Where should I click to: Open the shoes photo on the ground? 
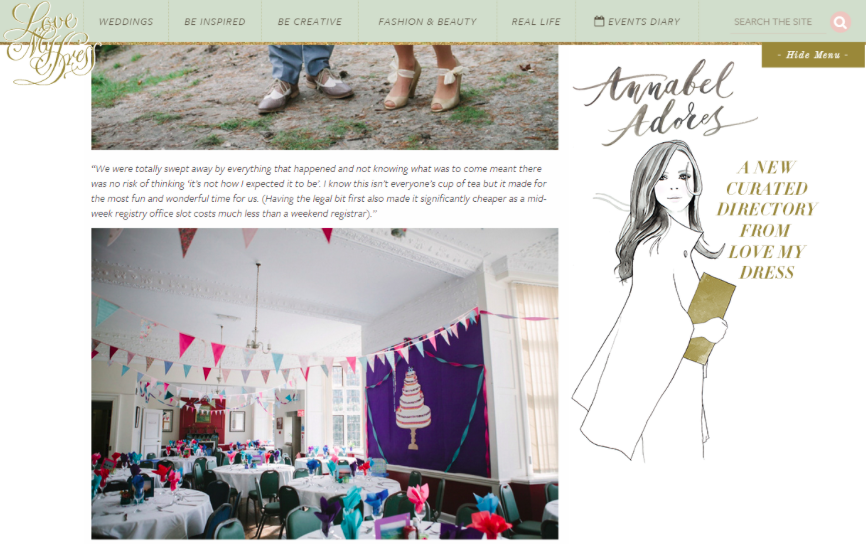(325, 97)
